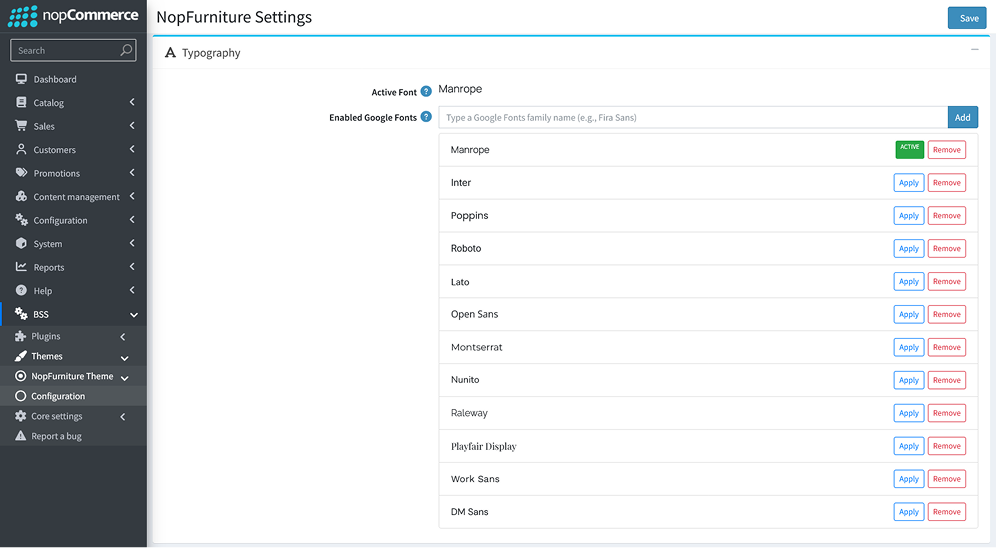Focus the Google Fonts family name field

tap(693, 117)
